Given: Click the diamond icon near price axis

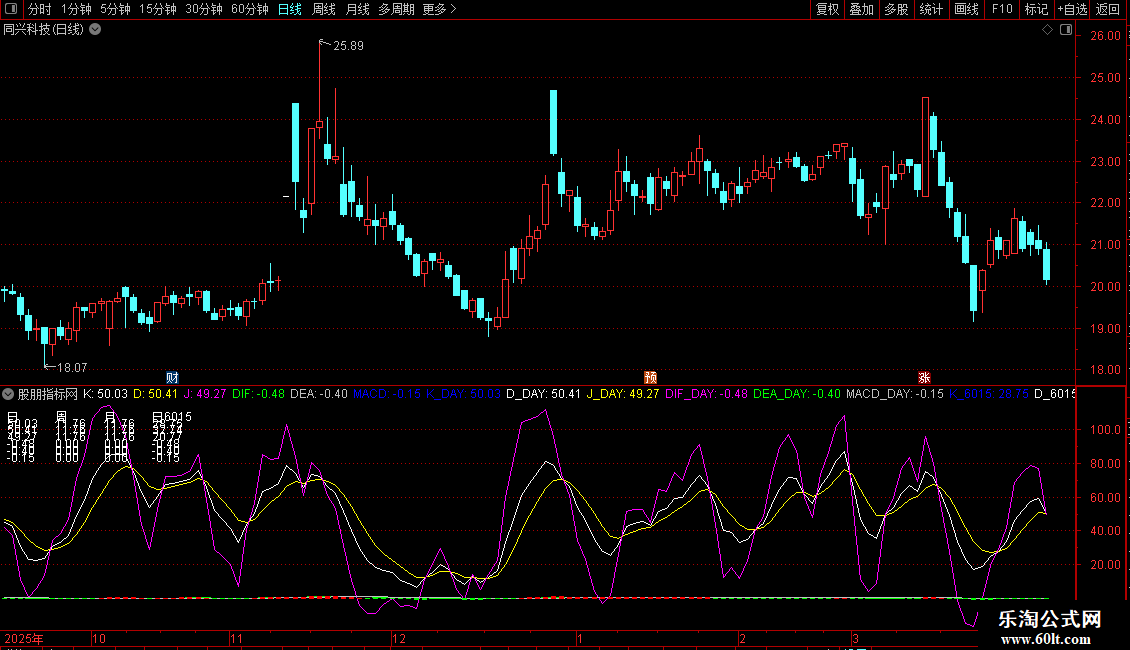Looking at the screenshot, I should tap(1047, 30).
